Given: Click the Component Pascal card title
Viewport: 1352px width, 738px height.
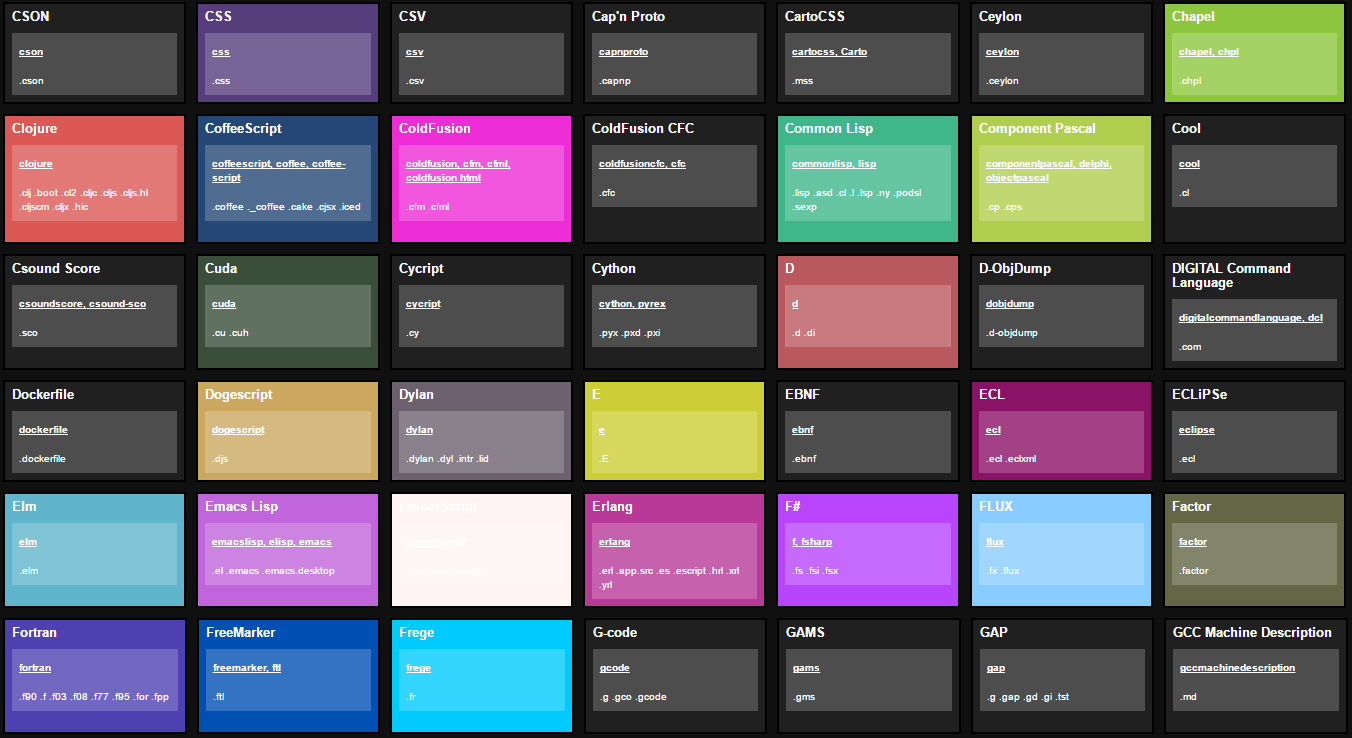Looking at the screenshot, I should [1037, 129].
